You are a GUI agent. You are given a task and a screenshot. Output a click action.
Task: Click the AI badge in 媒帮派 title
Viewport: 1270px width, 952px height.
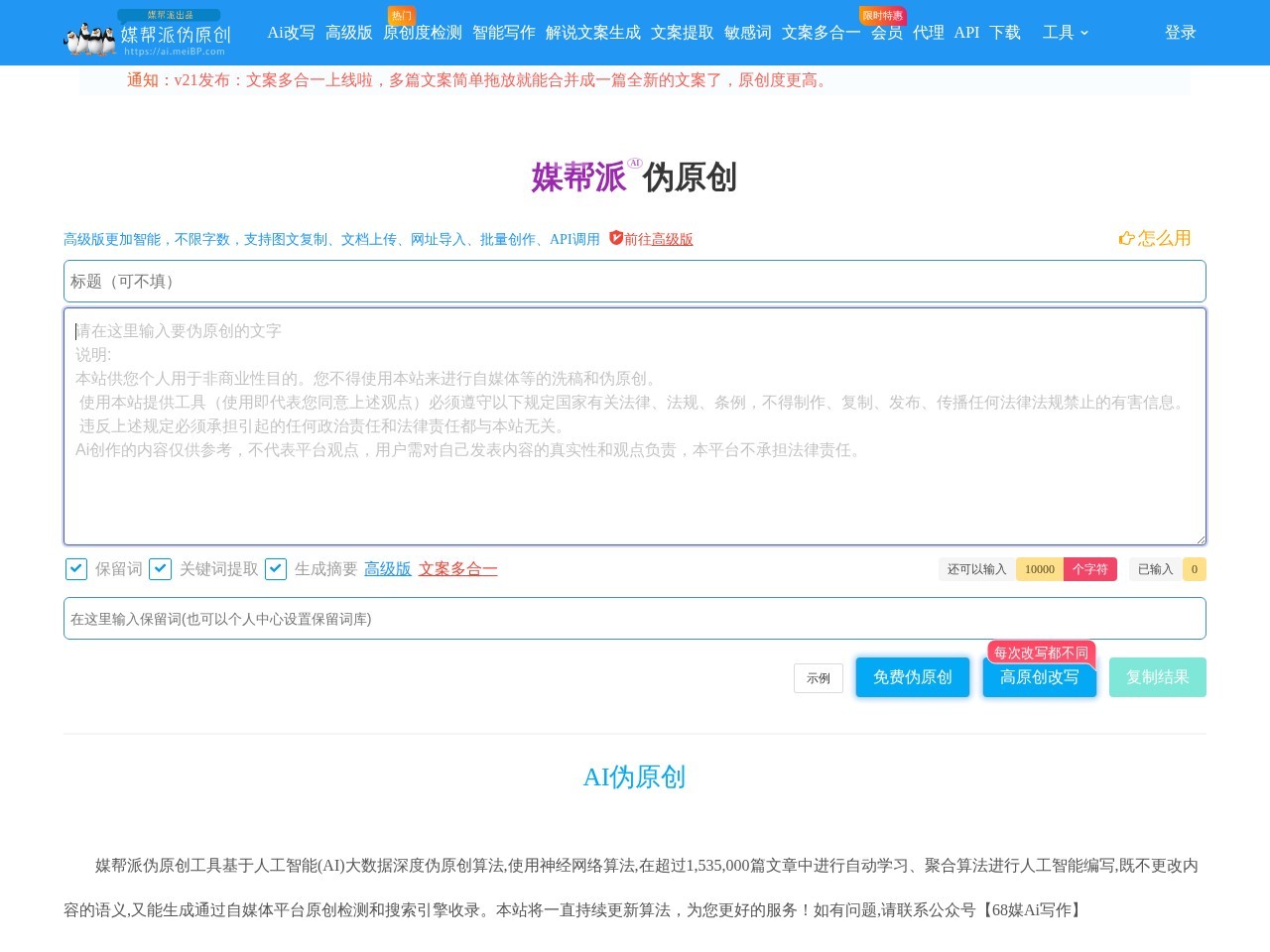pyautogui.click(x=635, y=162)
